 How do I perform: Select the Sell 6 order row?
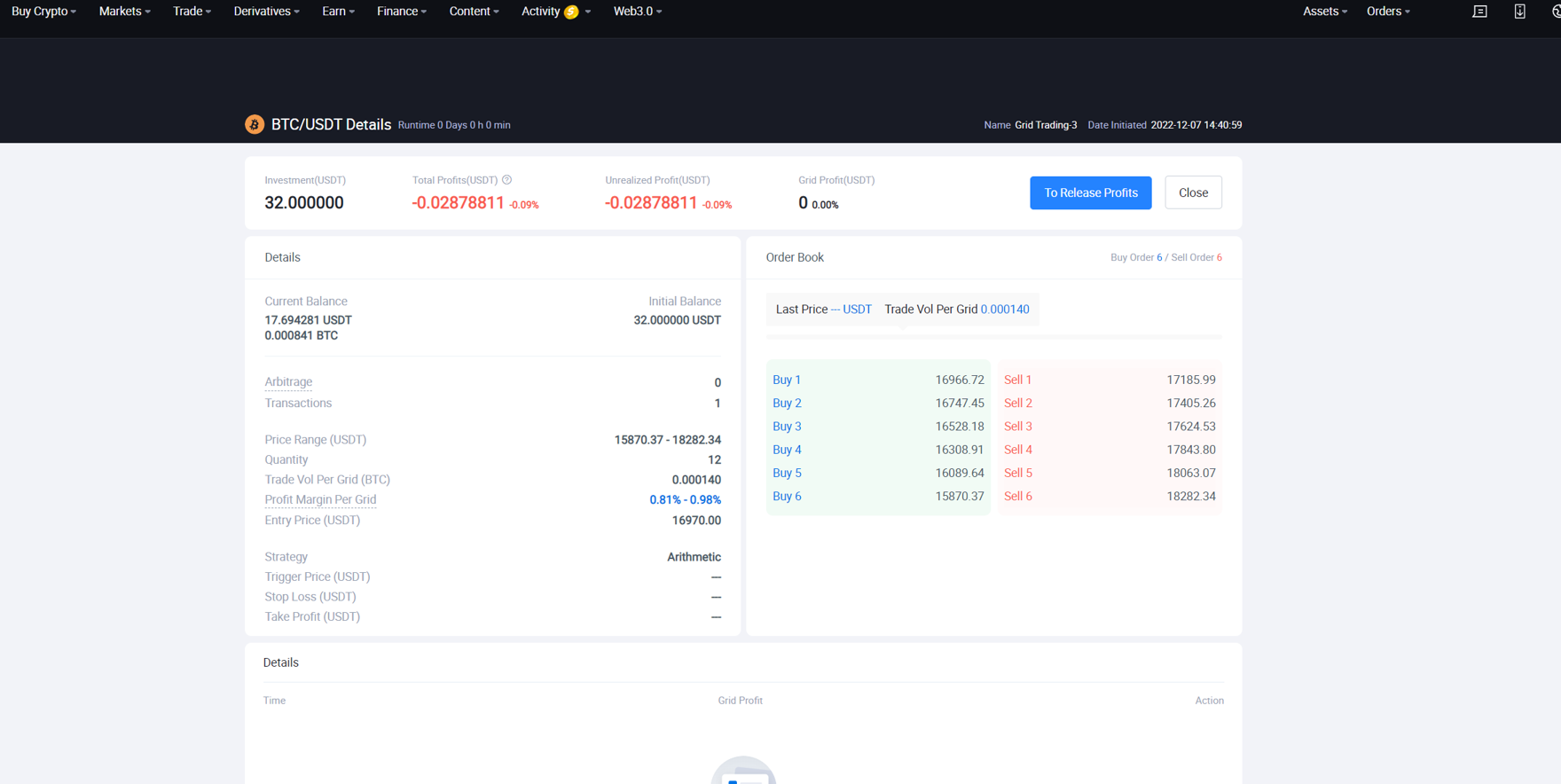tap(1109, 497)
